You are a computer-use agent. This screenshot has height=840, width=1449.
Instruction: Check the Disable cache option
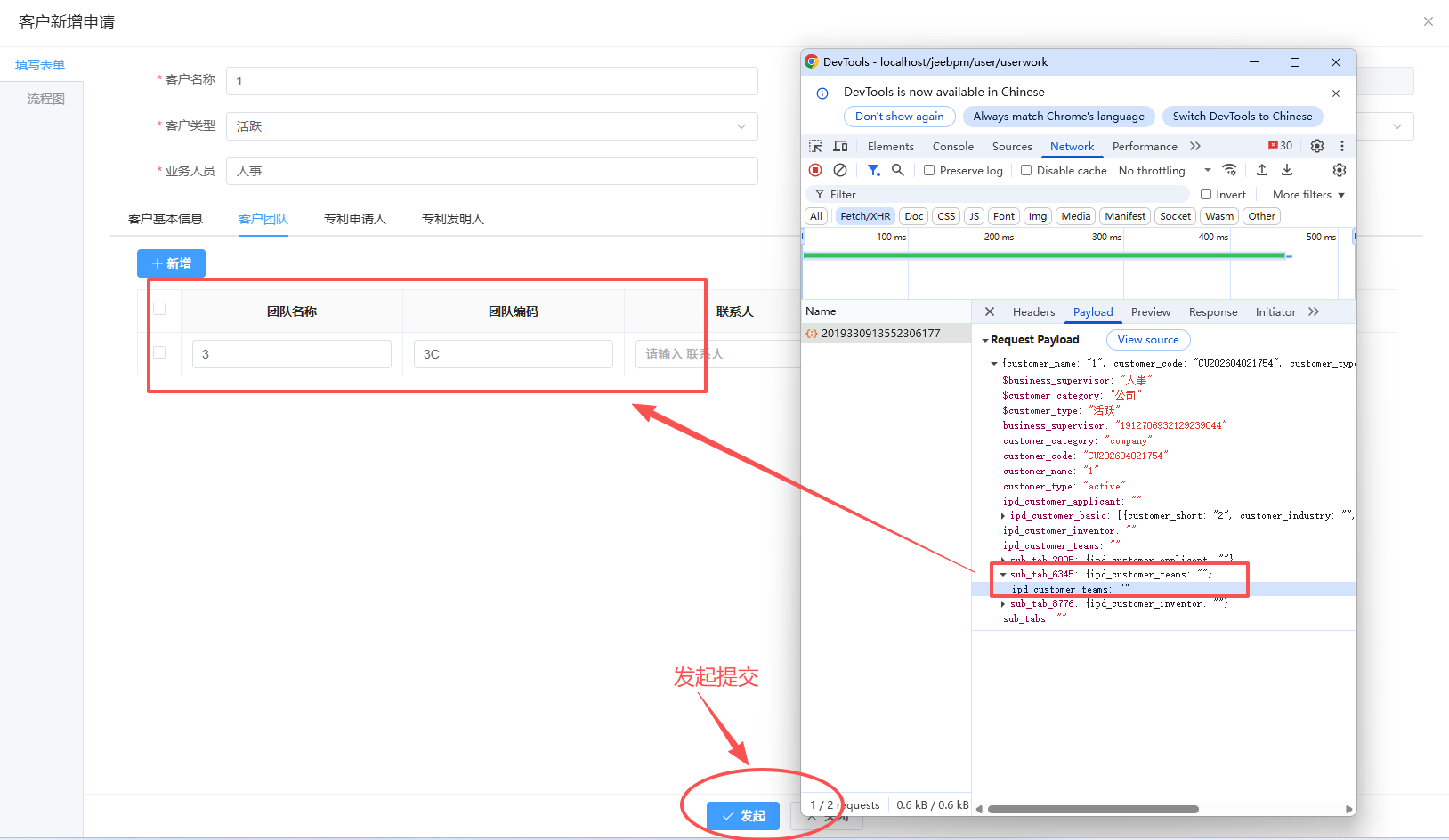click(1026, 170)
